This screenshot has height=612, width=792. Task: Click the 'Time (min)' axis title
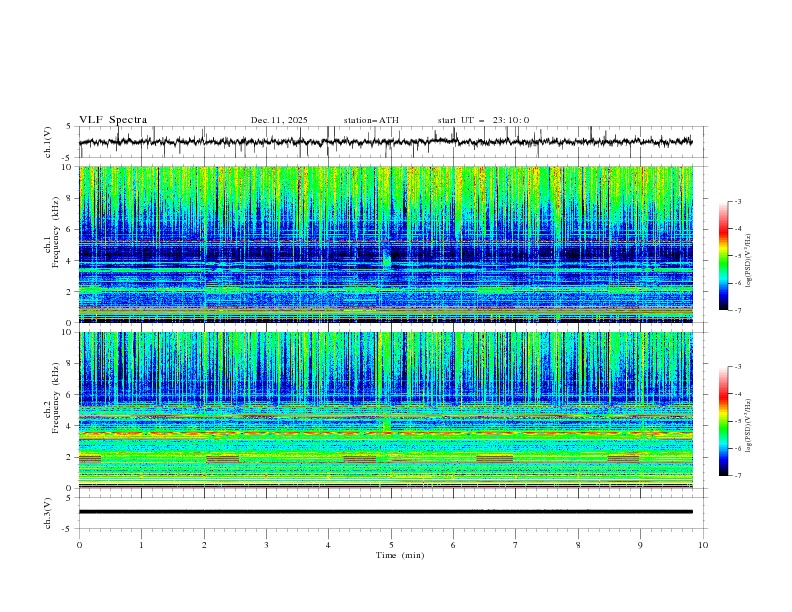tap(400, 555)
